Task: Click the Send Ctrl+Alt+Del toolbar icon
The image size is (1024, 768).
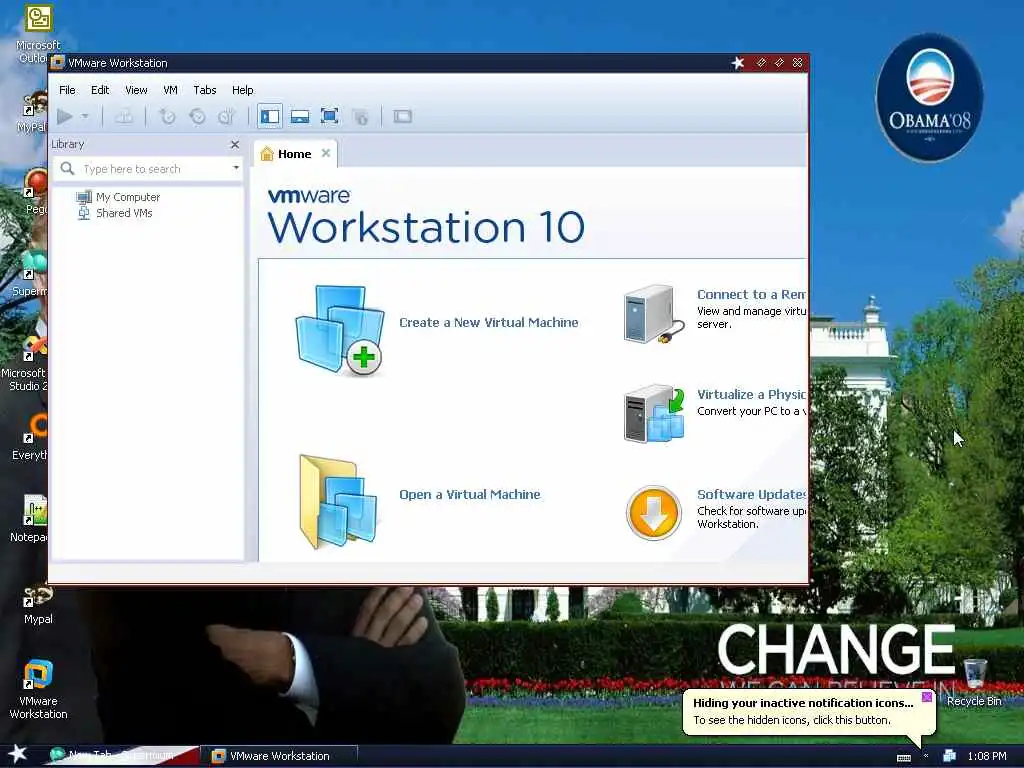Action: click(124, 117)
